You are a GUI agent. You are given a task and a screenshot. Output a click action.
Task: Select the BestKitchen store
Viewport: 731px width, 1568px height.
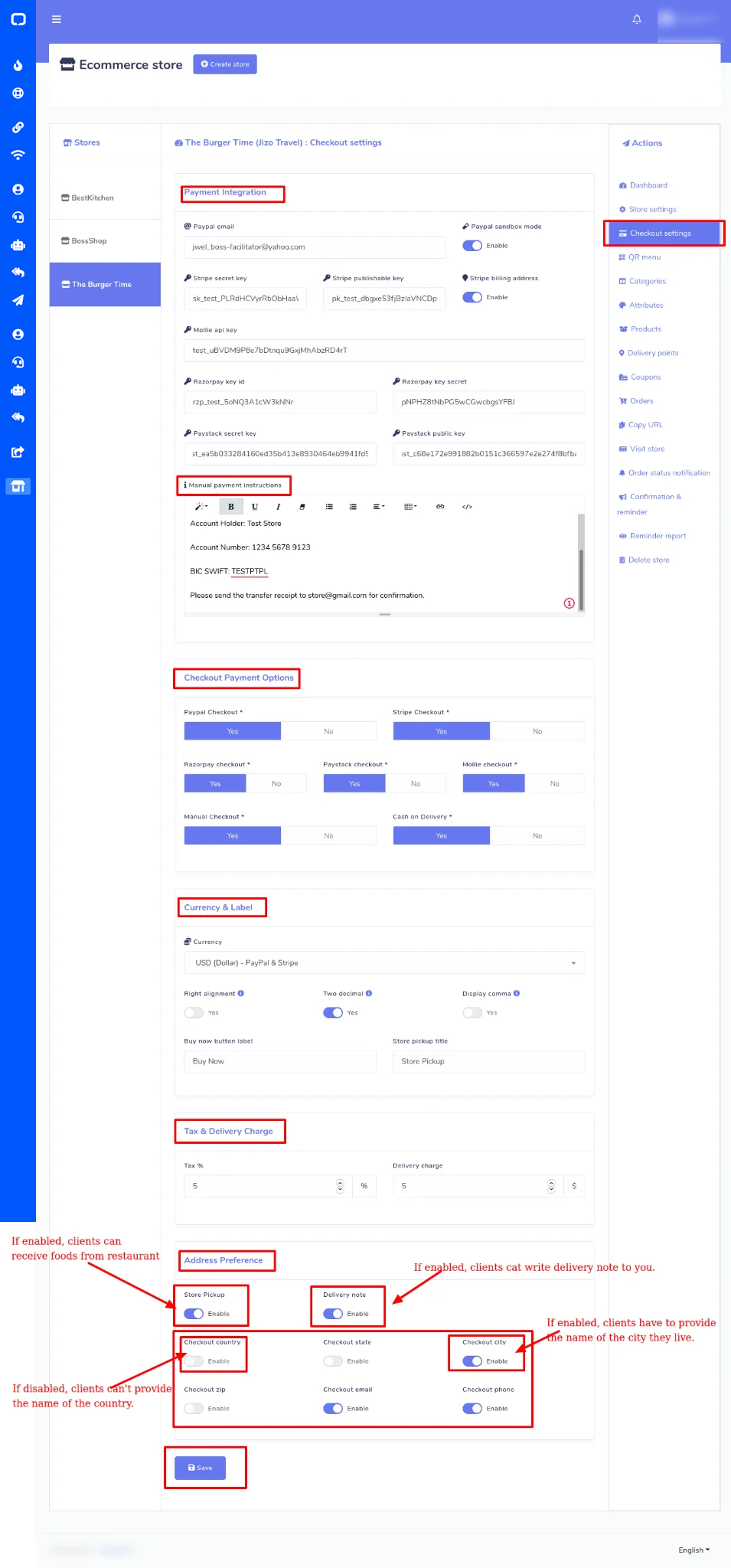(x=106, y=198)
